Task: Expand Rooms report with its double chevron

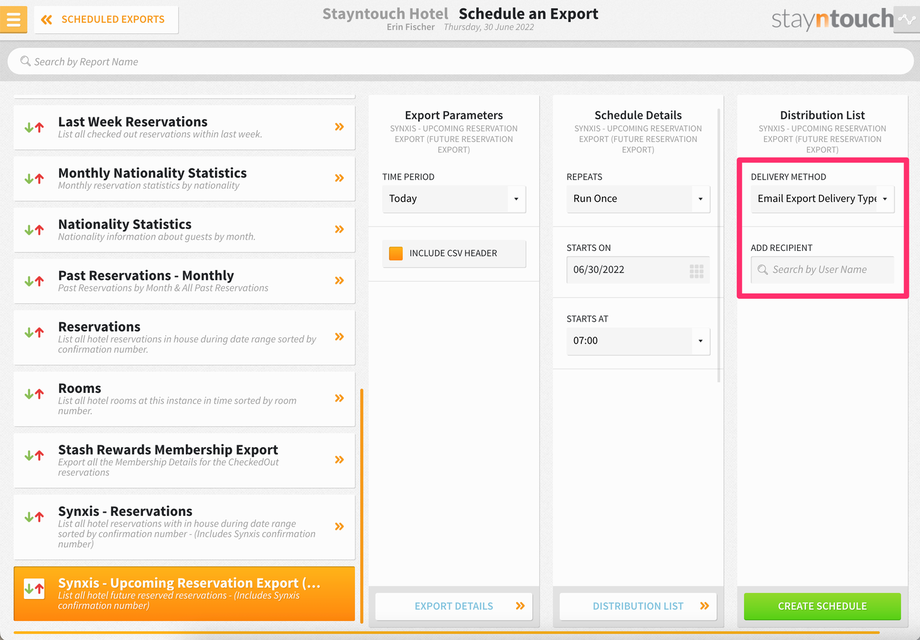Action: pos(339,398)
